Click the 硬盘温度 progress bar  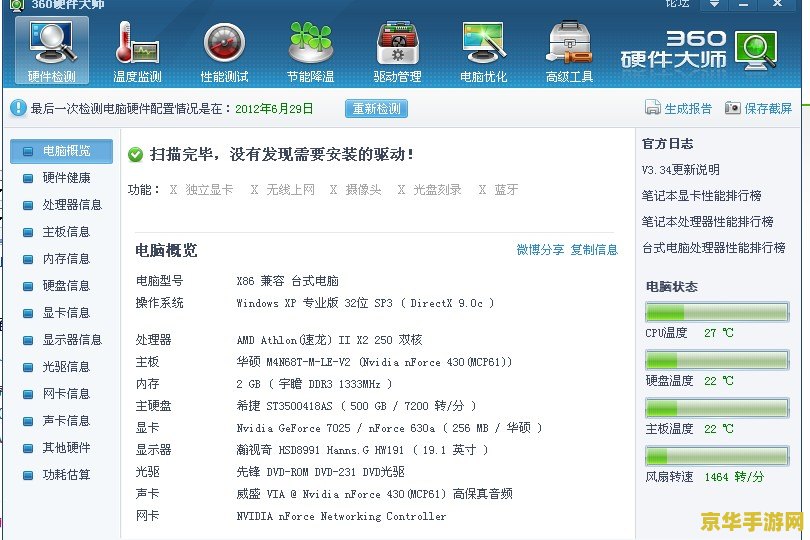coord(717,360)
